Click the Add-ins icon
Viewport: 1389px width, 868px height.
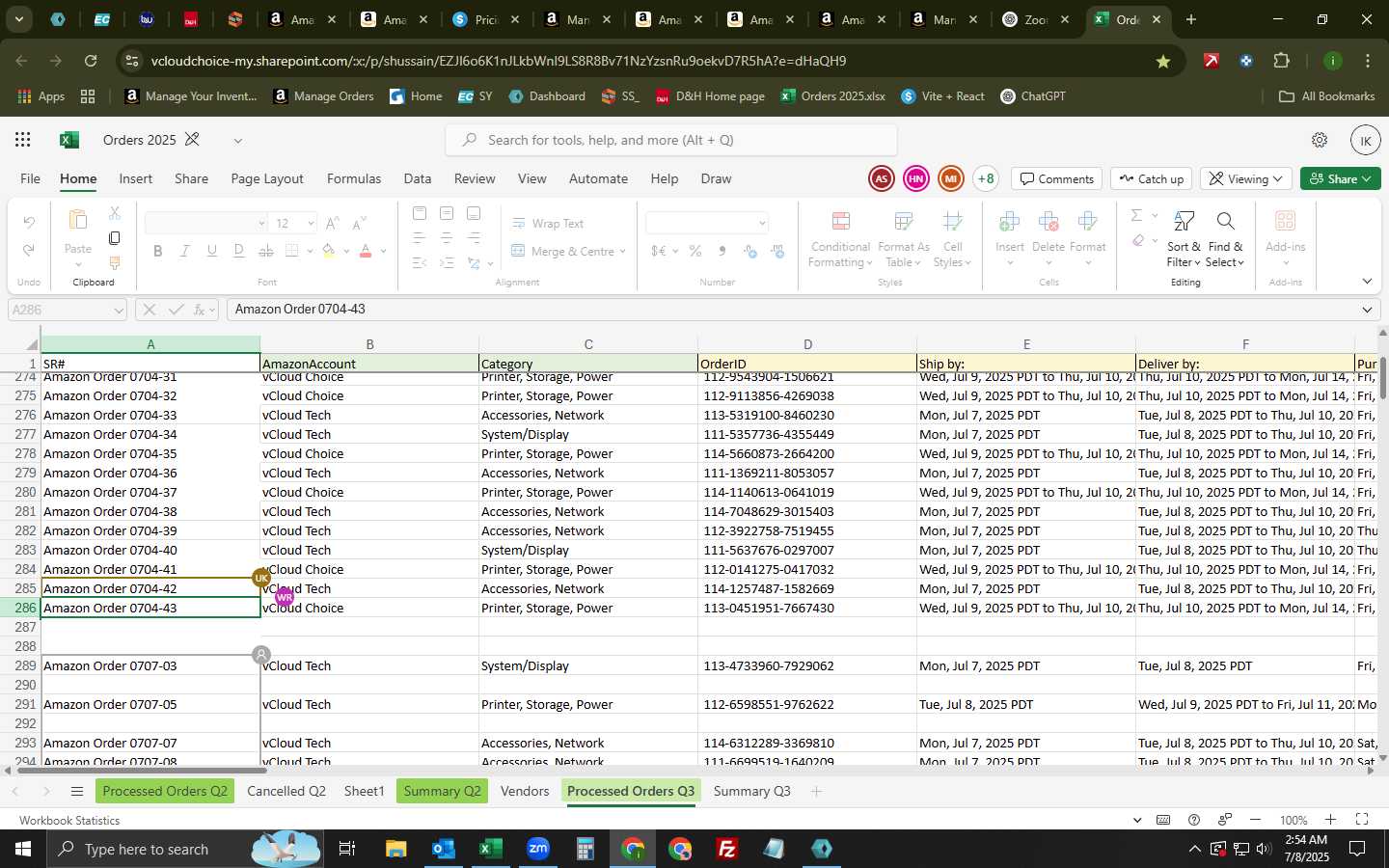coord(1285,222)
